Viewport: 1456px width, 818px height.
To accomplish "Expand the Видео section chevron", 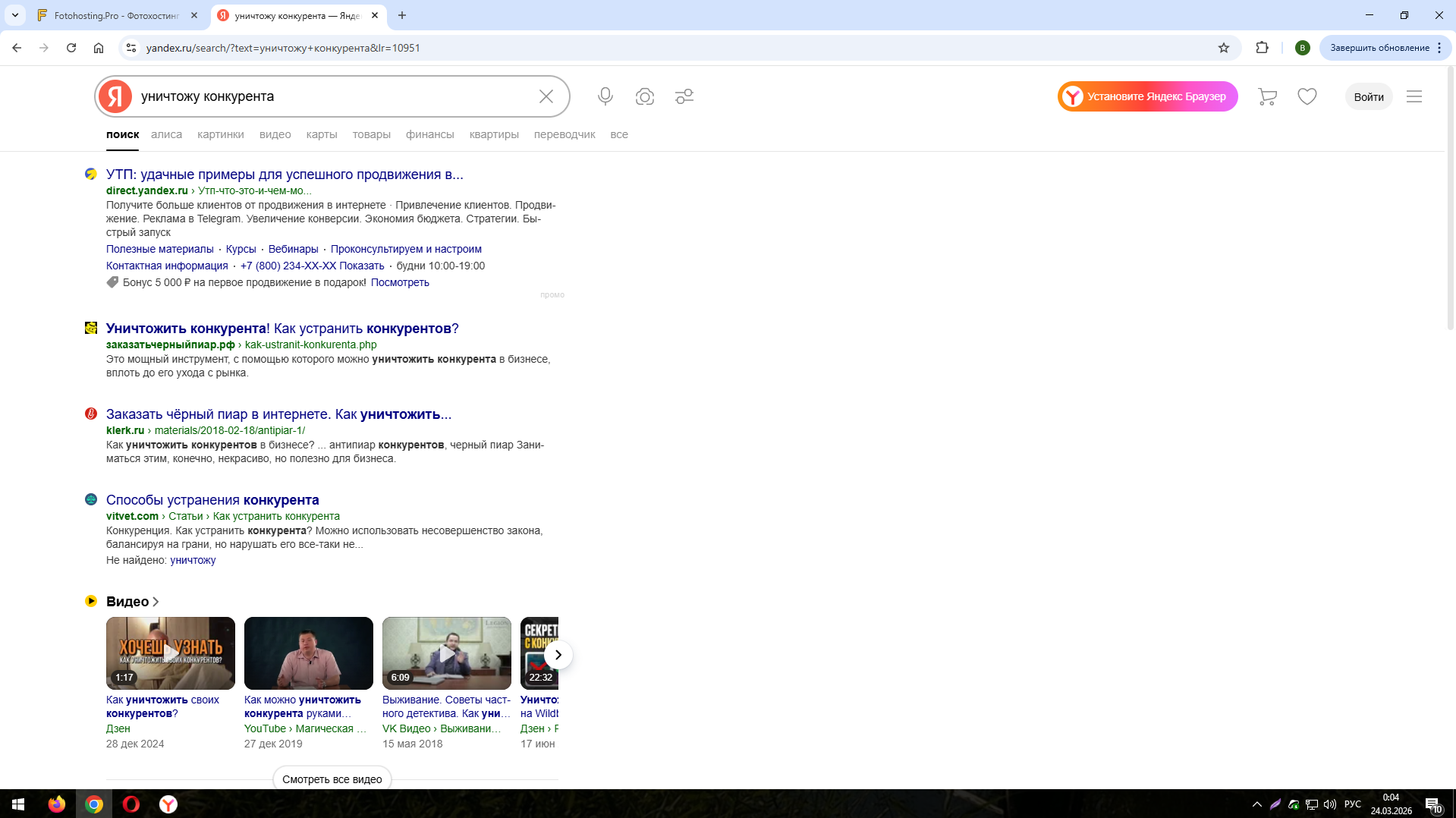I will 156,602.
